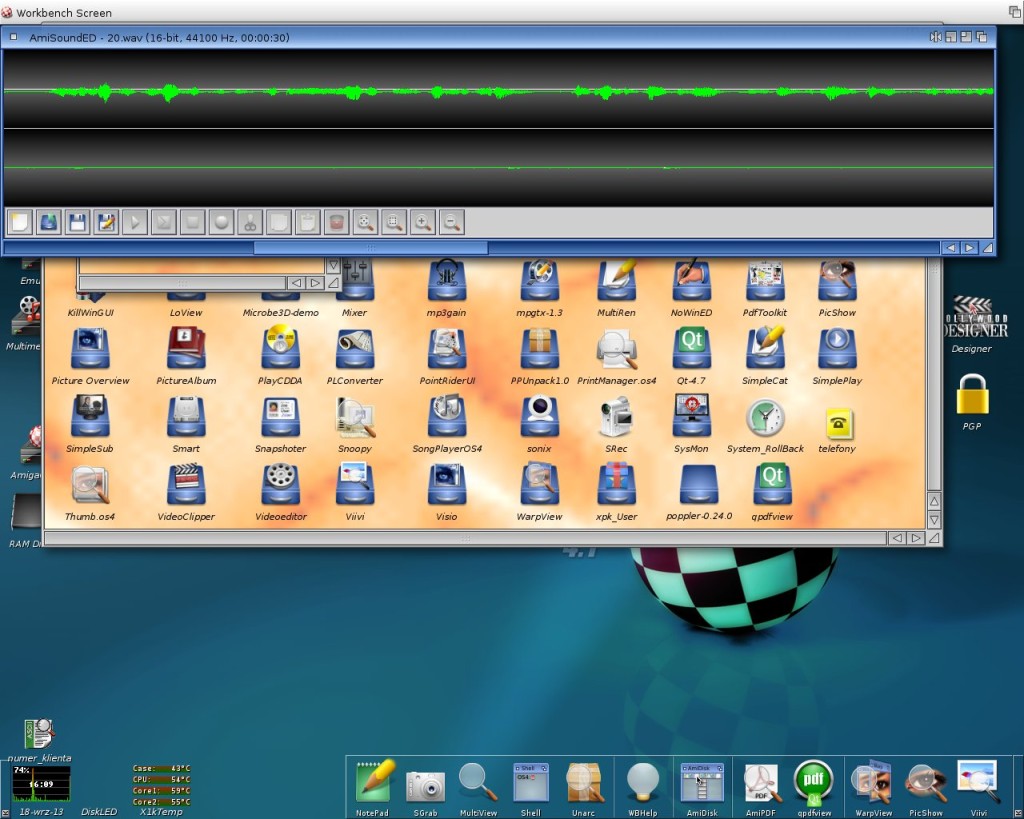Click the upper channel green waveform
The width and height of the screenshot is (1024, 819).
pyautogui.click(x=498, y=90)
